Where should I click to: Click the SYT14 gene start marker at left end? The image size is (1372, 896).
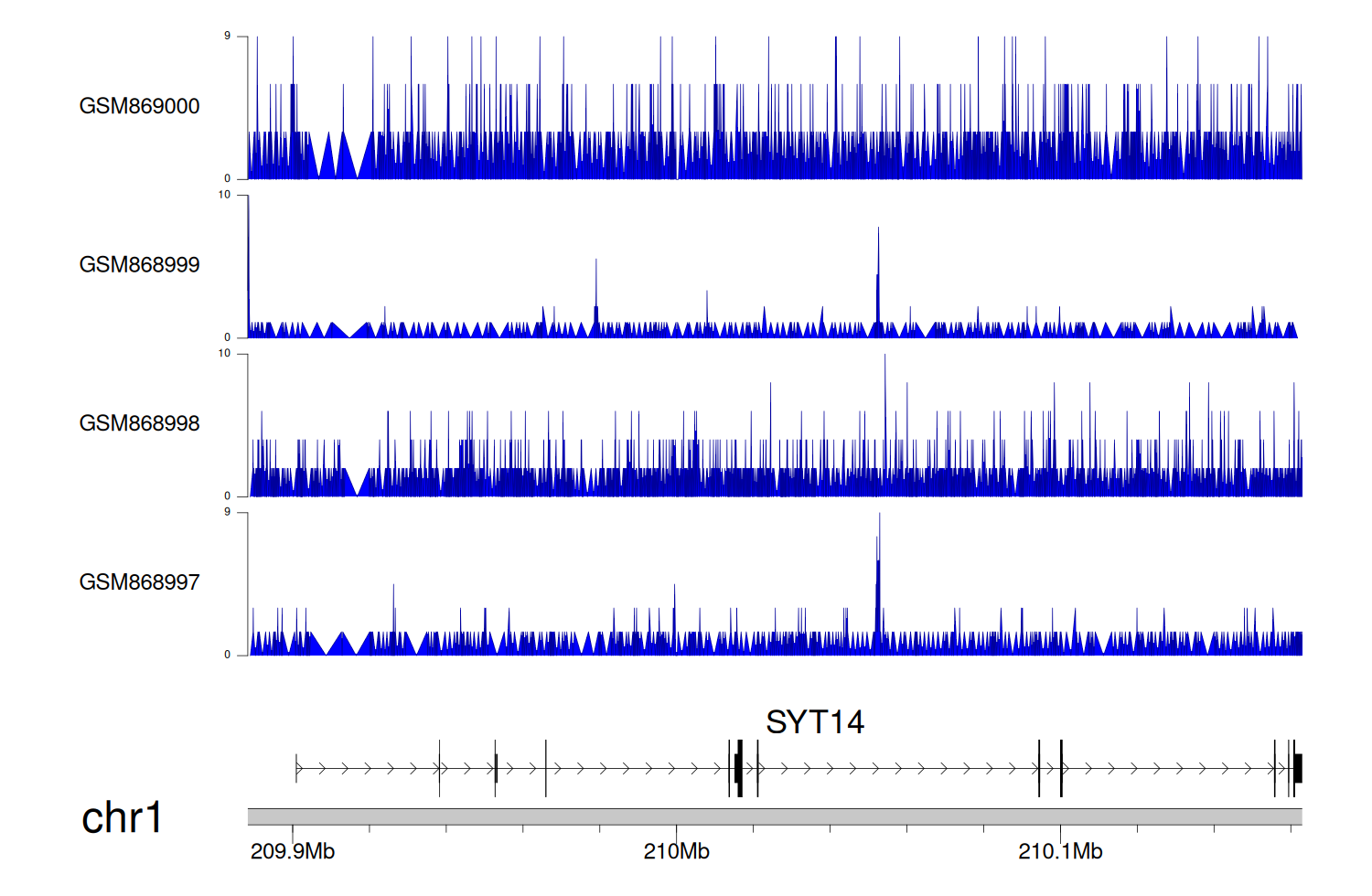pyautogui.click(x=296, y=768)
